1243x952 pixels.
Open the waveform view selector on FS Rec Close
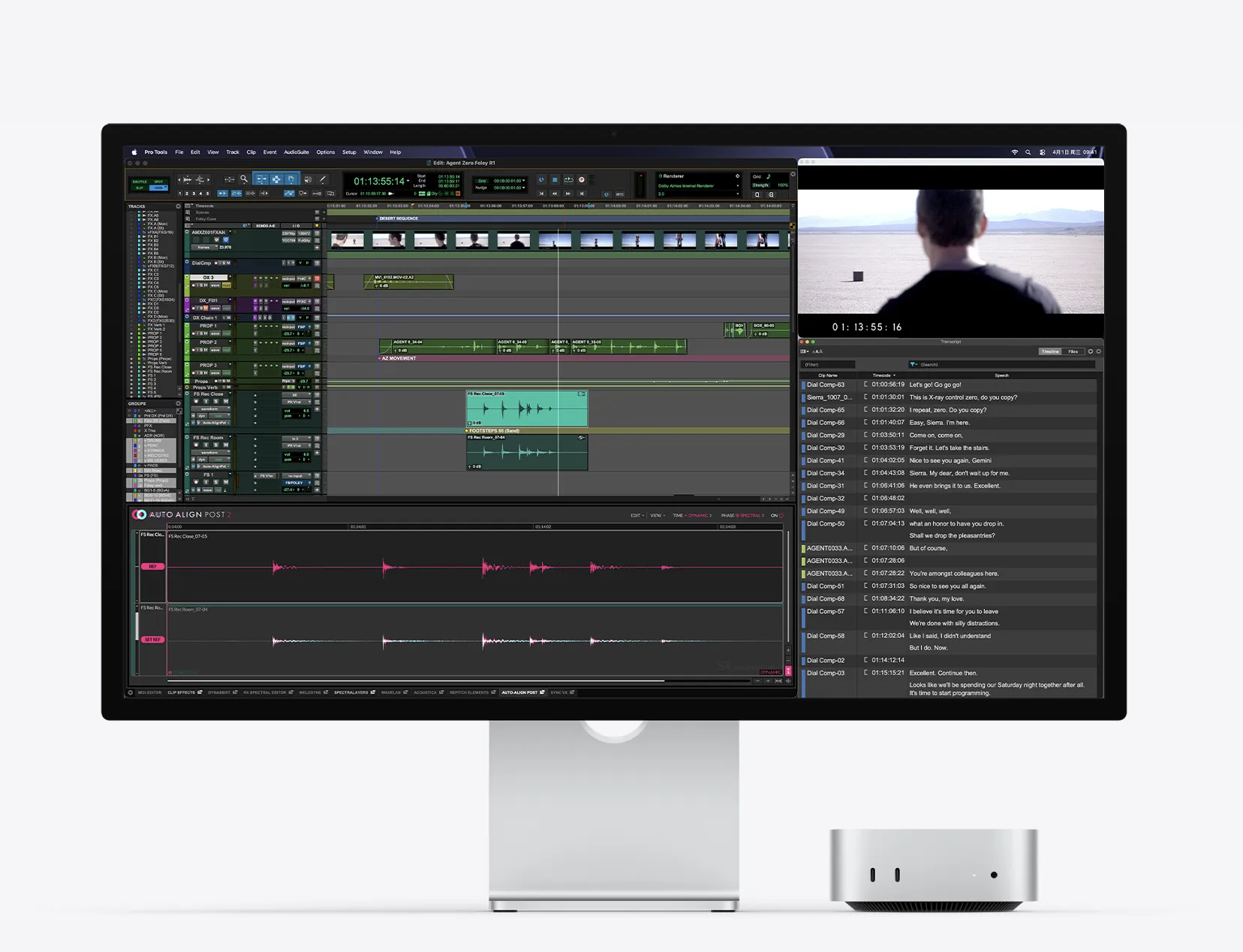pos(209,408)
